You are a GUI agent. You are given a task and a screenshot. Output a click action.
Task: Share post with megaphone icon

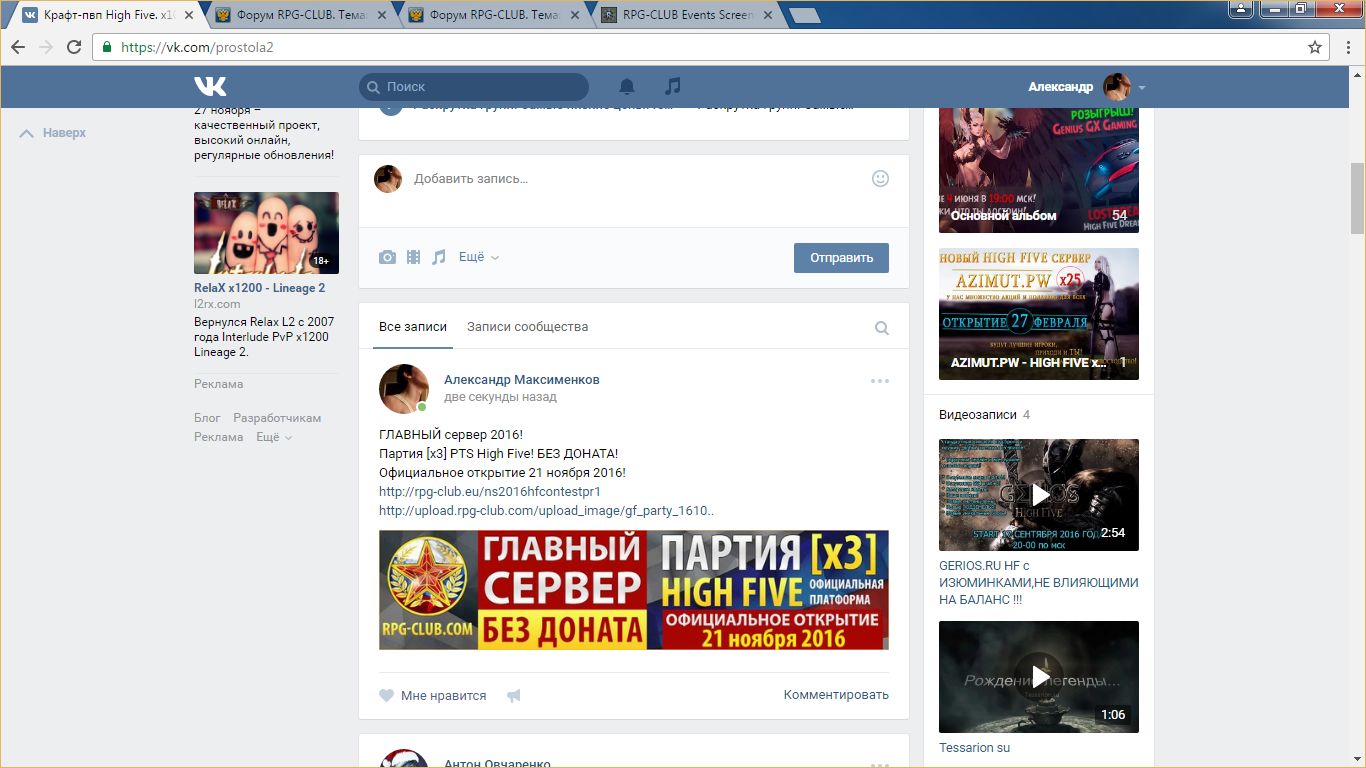coord(514,696)
